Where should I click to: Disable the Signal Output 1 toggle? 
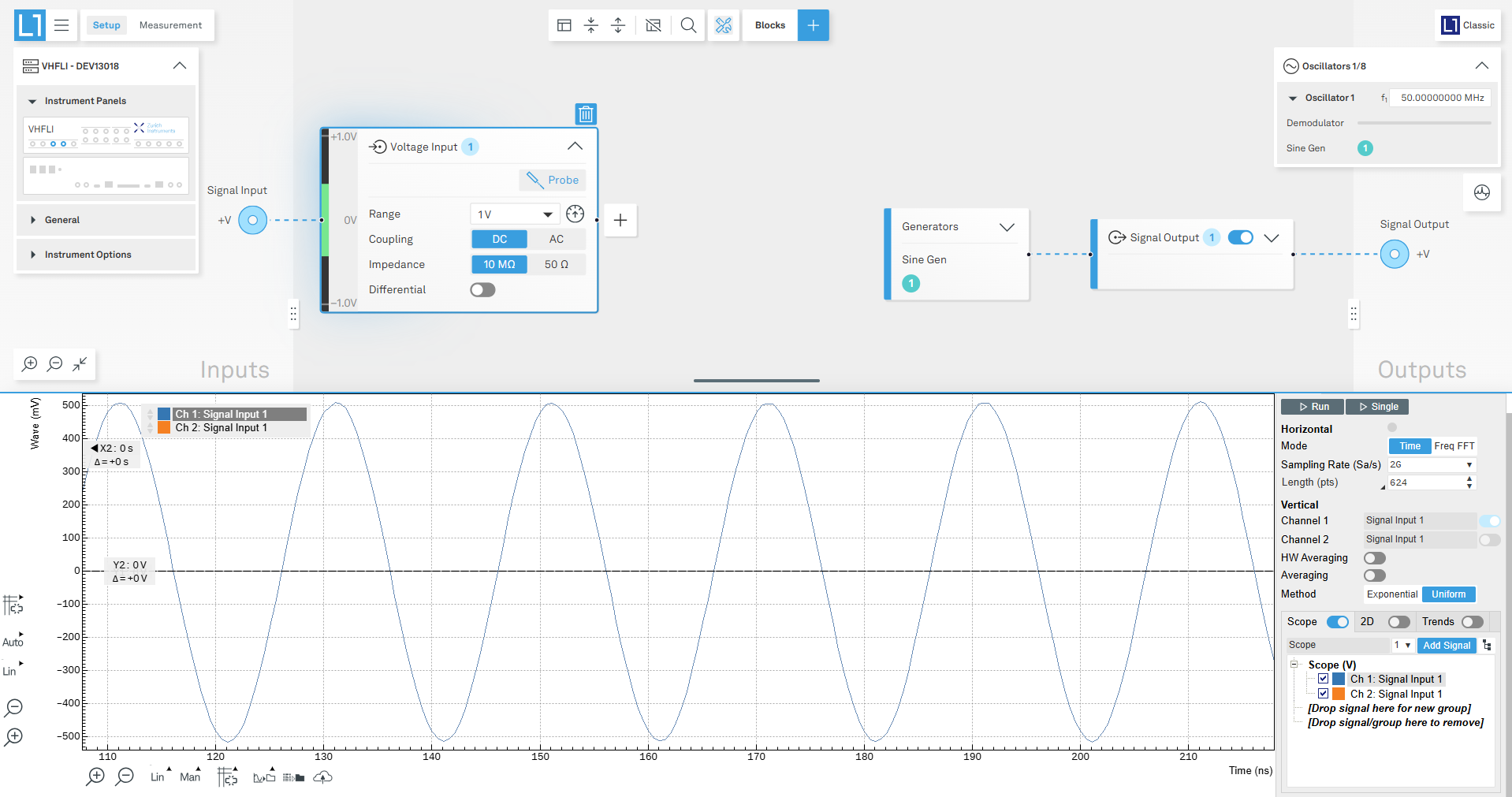click(x=1240, y=237)
